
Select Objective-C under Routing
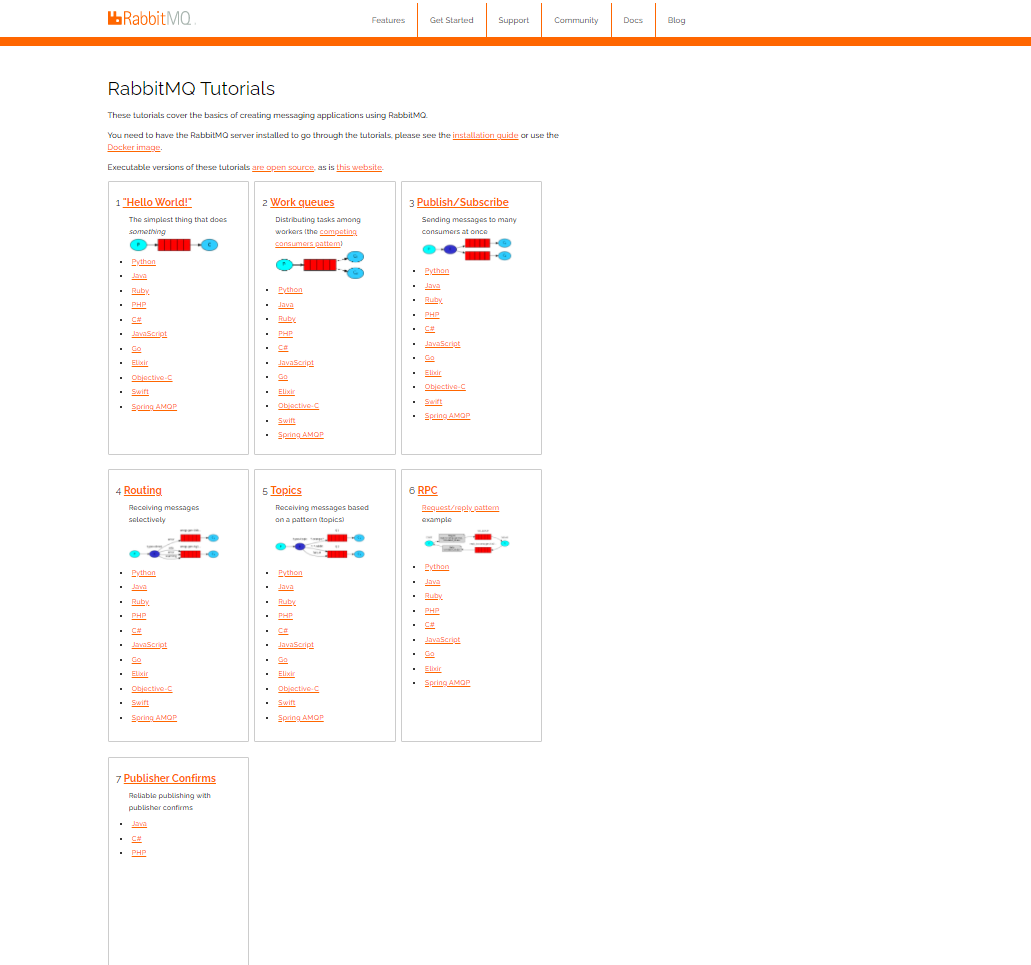[152, 689]
